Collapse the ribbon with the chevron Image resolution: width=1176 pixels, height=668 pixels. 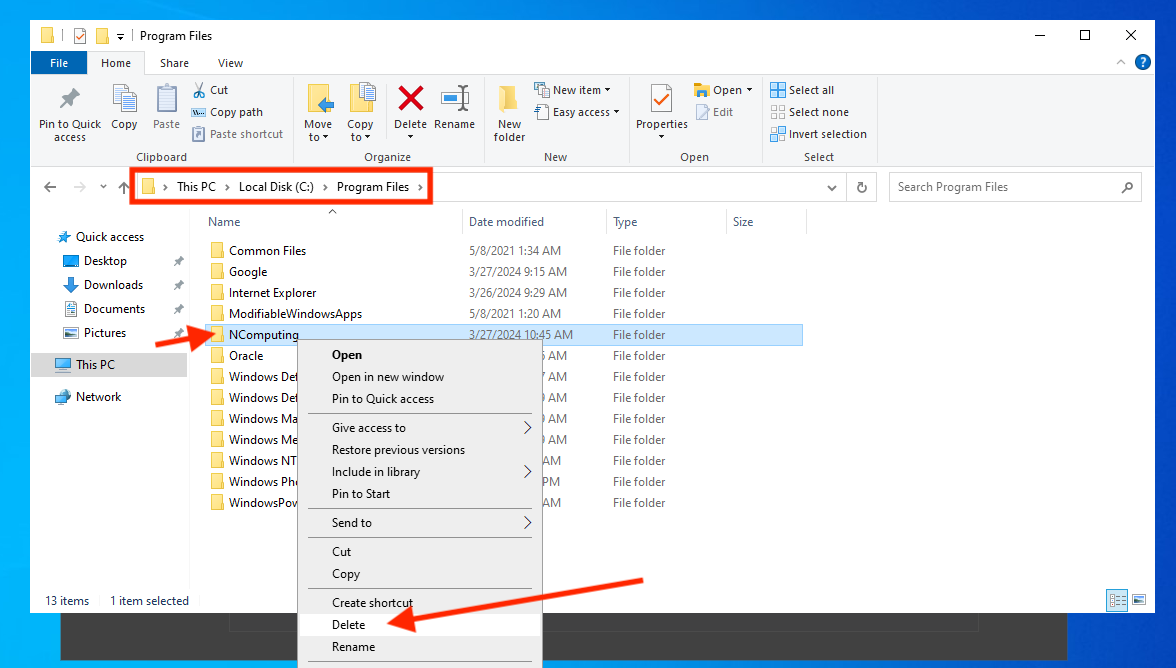(x=1120, y=62)
